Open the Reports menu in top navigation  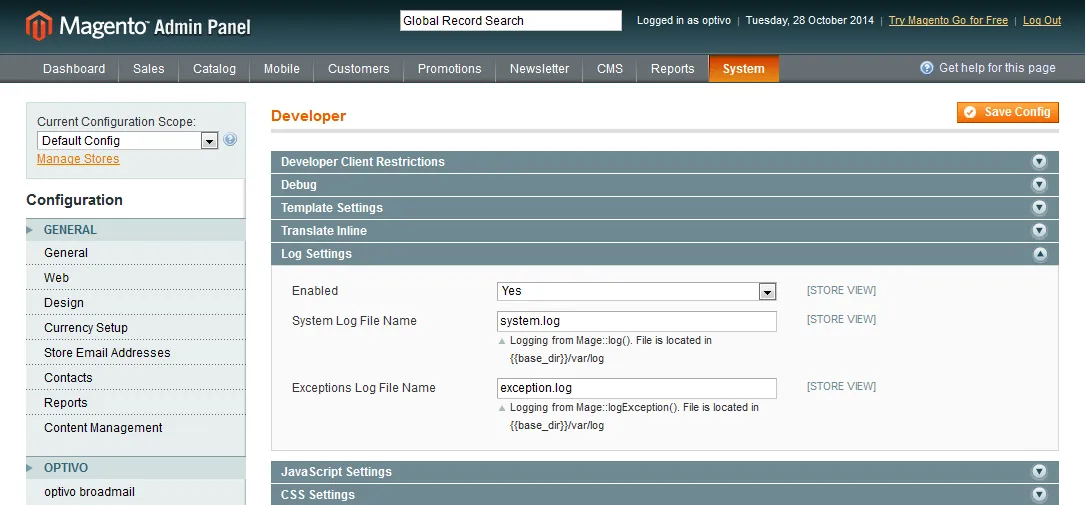tap(673, 69)
